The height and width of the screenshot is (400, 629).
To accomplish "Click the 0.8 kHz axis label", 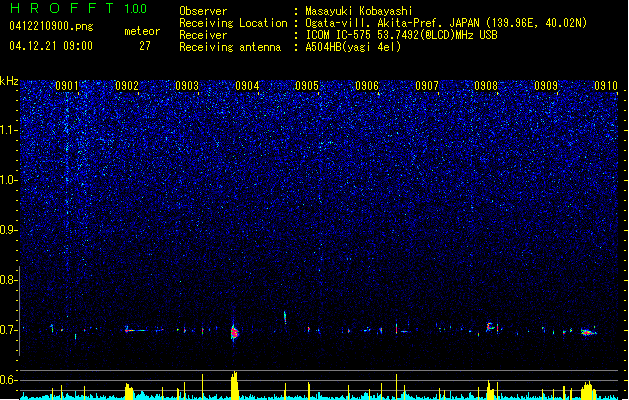I will click(x=9, y=280).
